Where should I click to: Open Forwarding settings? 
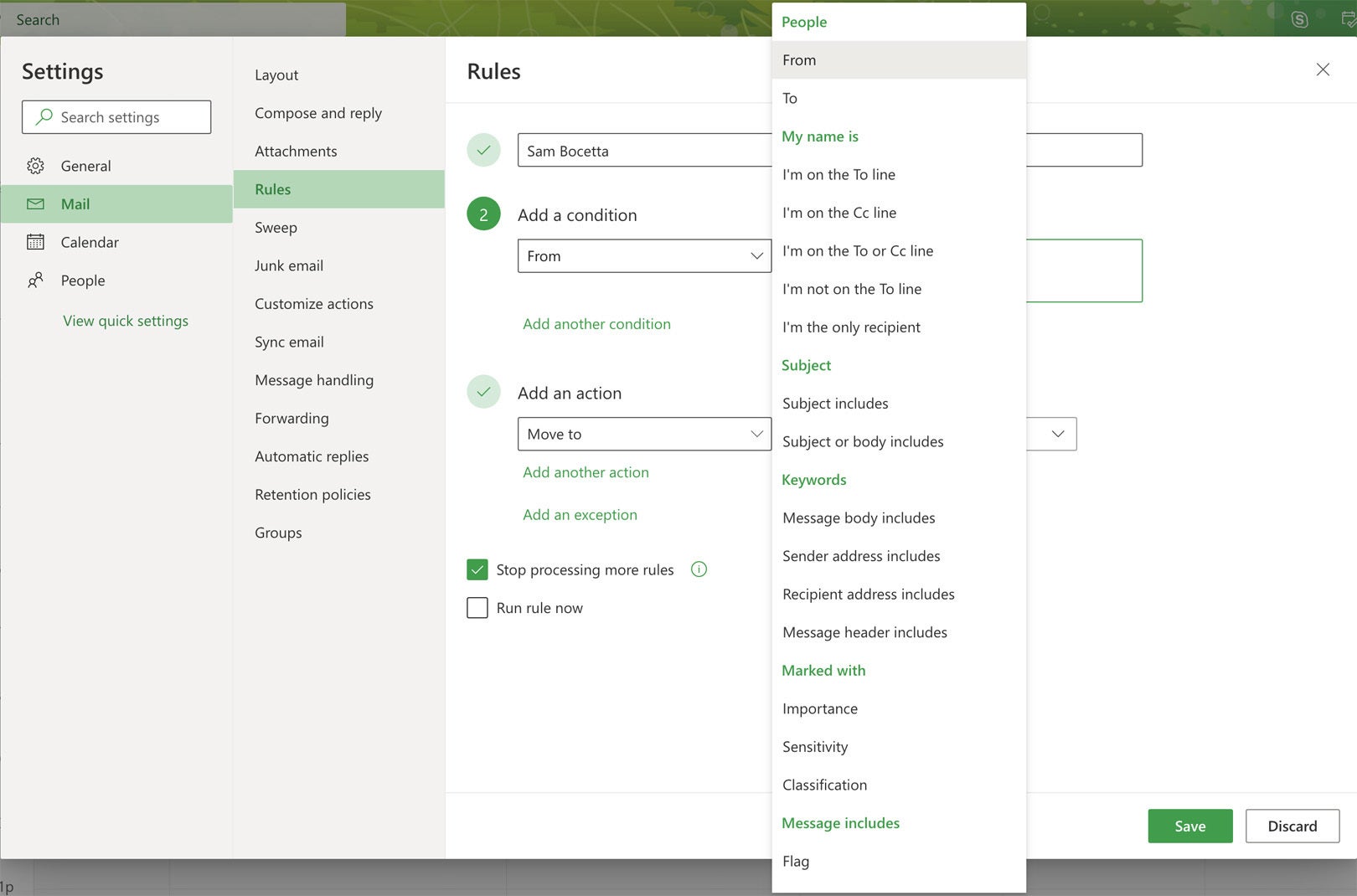point(338,418)
